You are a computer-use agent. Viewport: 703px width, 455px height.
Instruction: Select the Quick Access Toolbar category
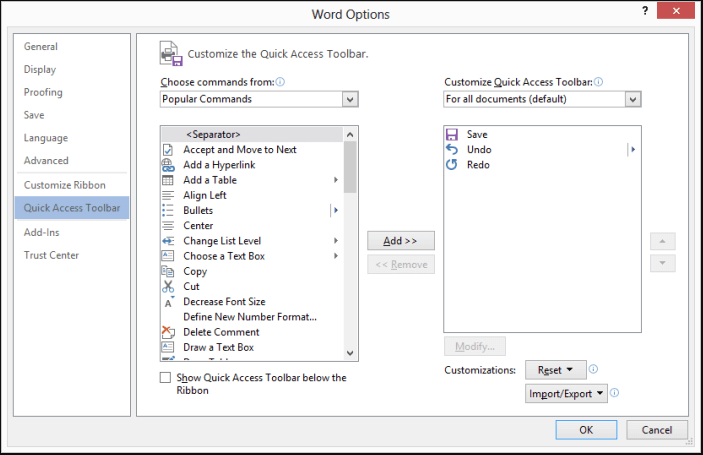point(72,208)
